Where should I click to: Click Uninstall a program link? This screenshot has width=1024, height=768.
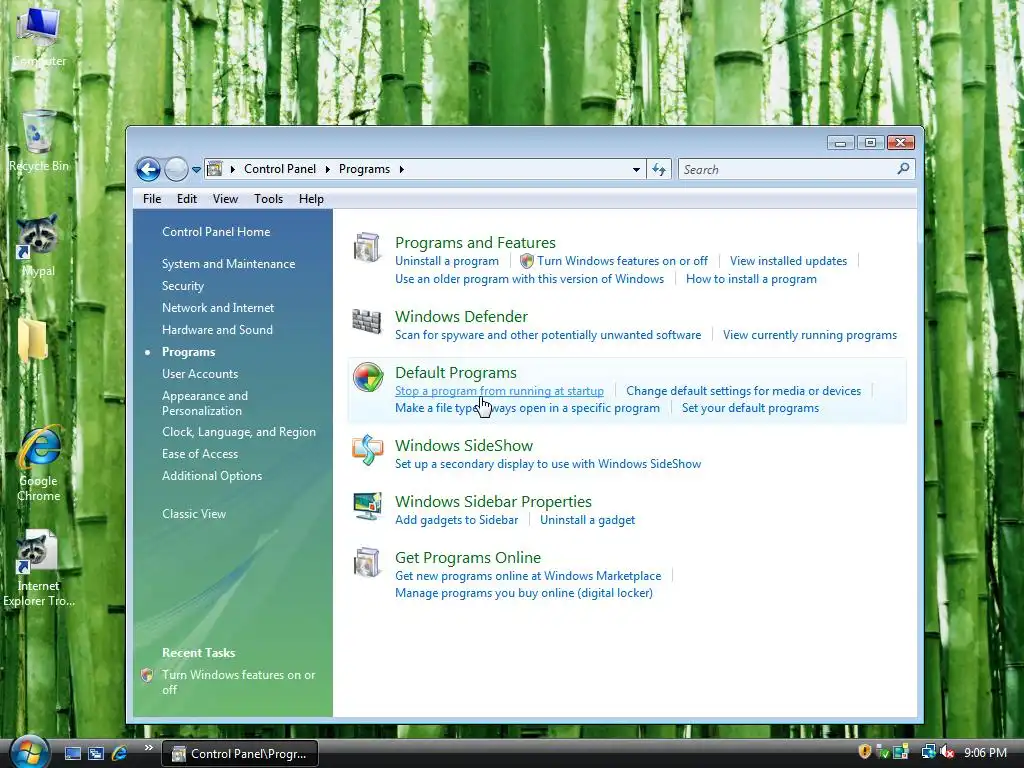point(447,261)
